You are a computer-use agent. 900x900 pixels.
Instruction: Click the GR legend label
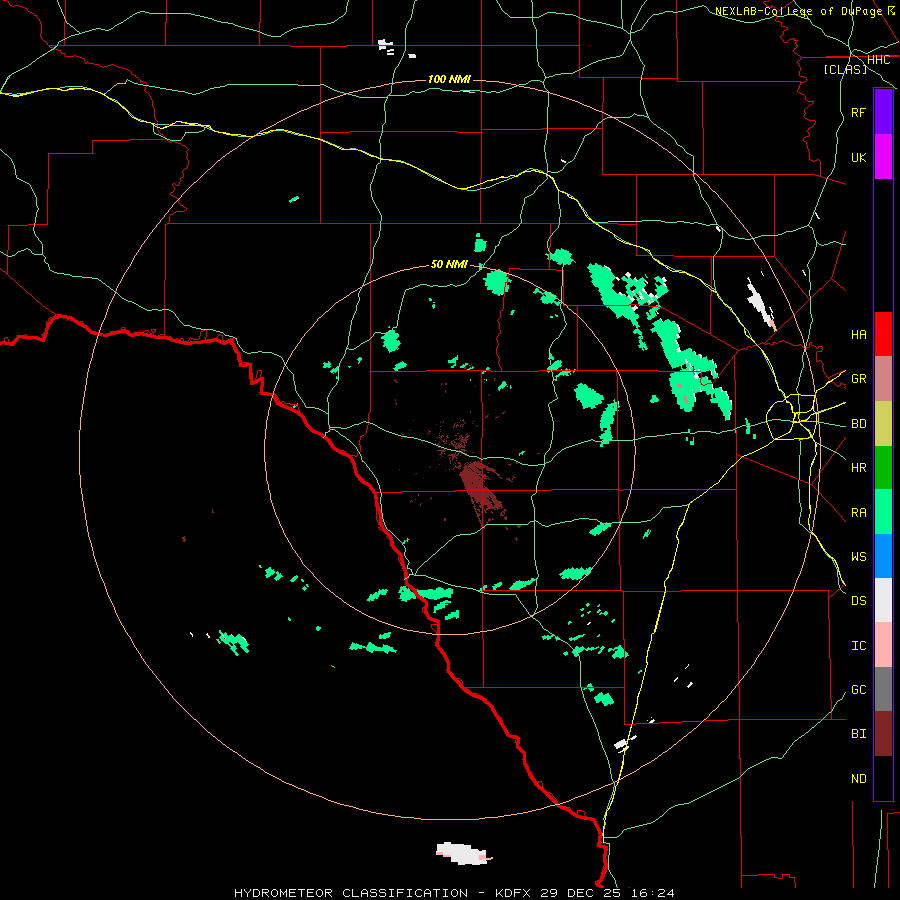(858, 379)
